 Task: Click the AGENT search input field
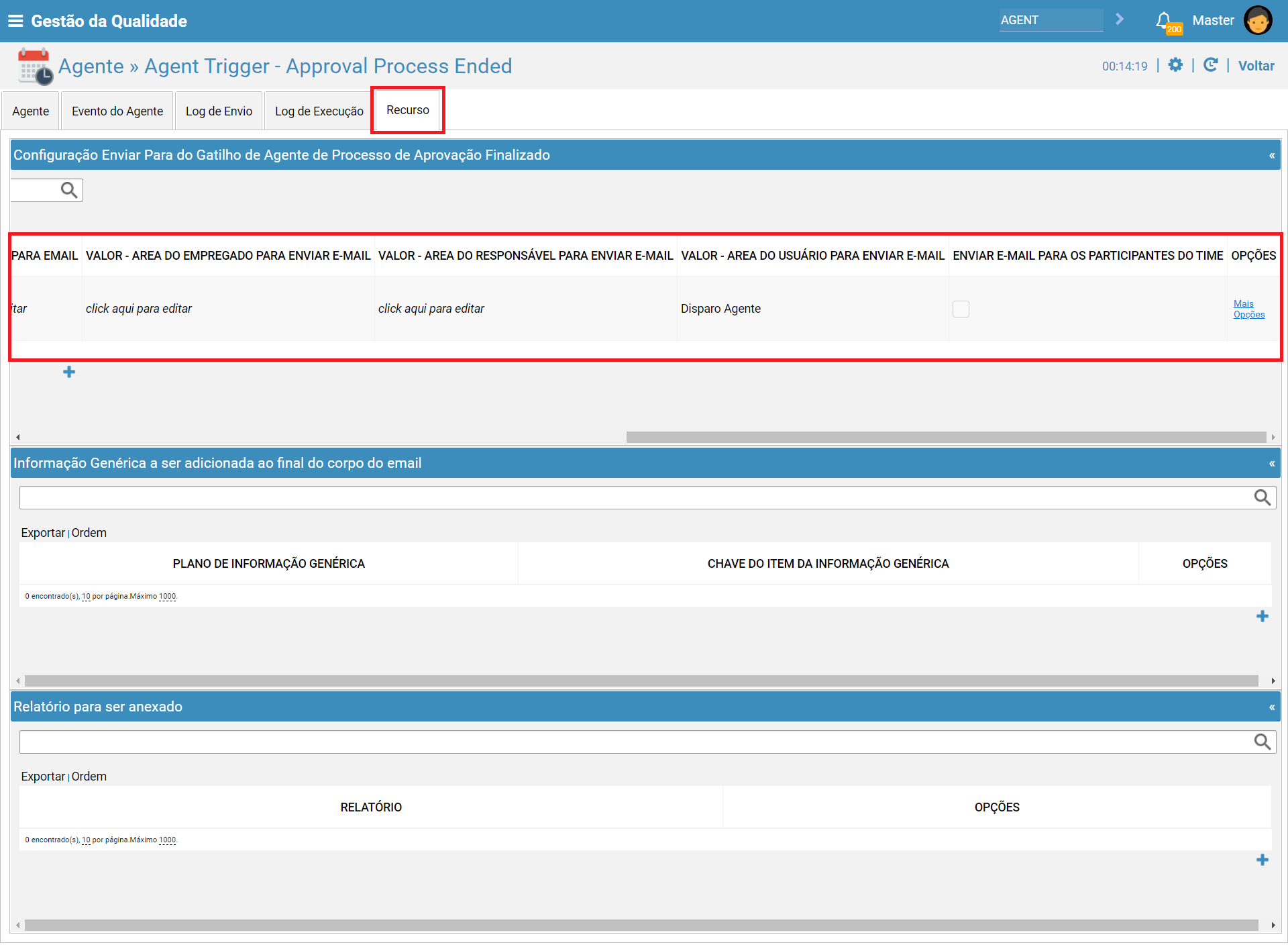tap(1051, 20)
